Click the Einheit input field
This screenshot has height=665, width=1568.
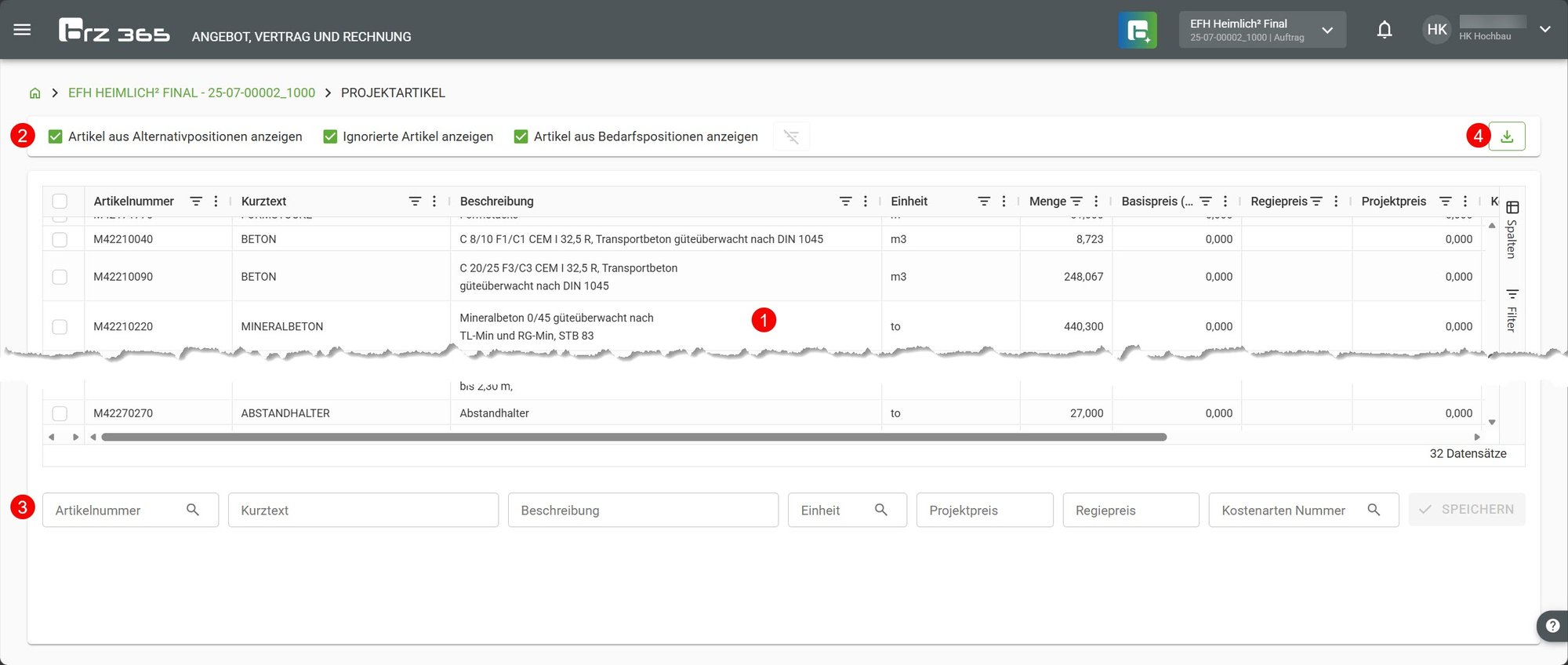848,510
